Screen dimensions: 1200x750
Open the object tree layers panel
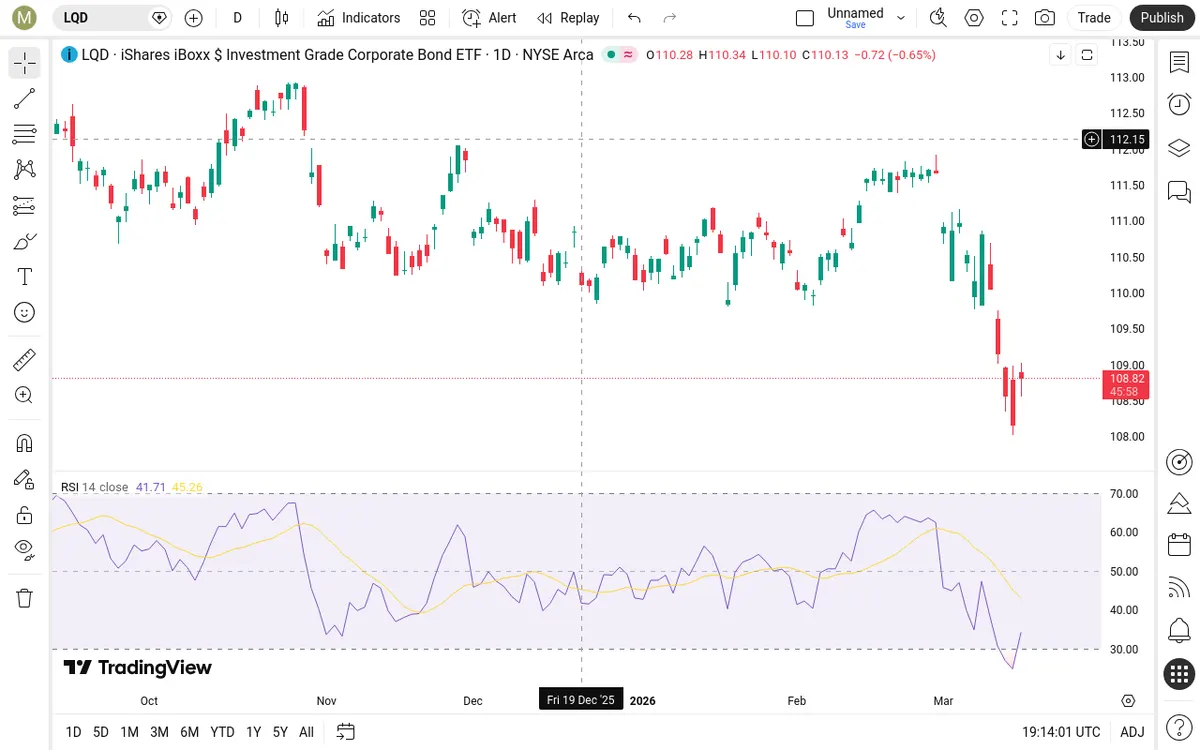(x=1179, y=148)
